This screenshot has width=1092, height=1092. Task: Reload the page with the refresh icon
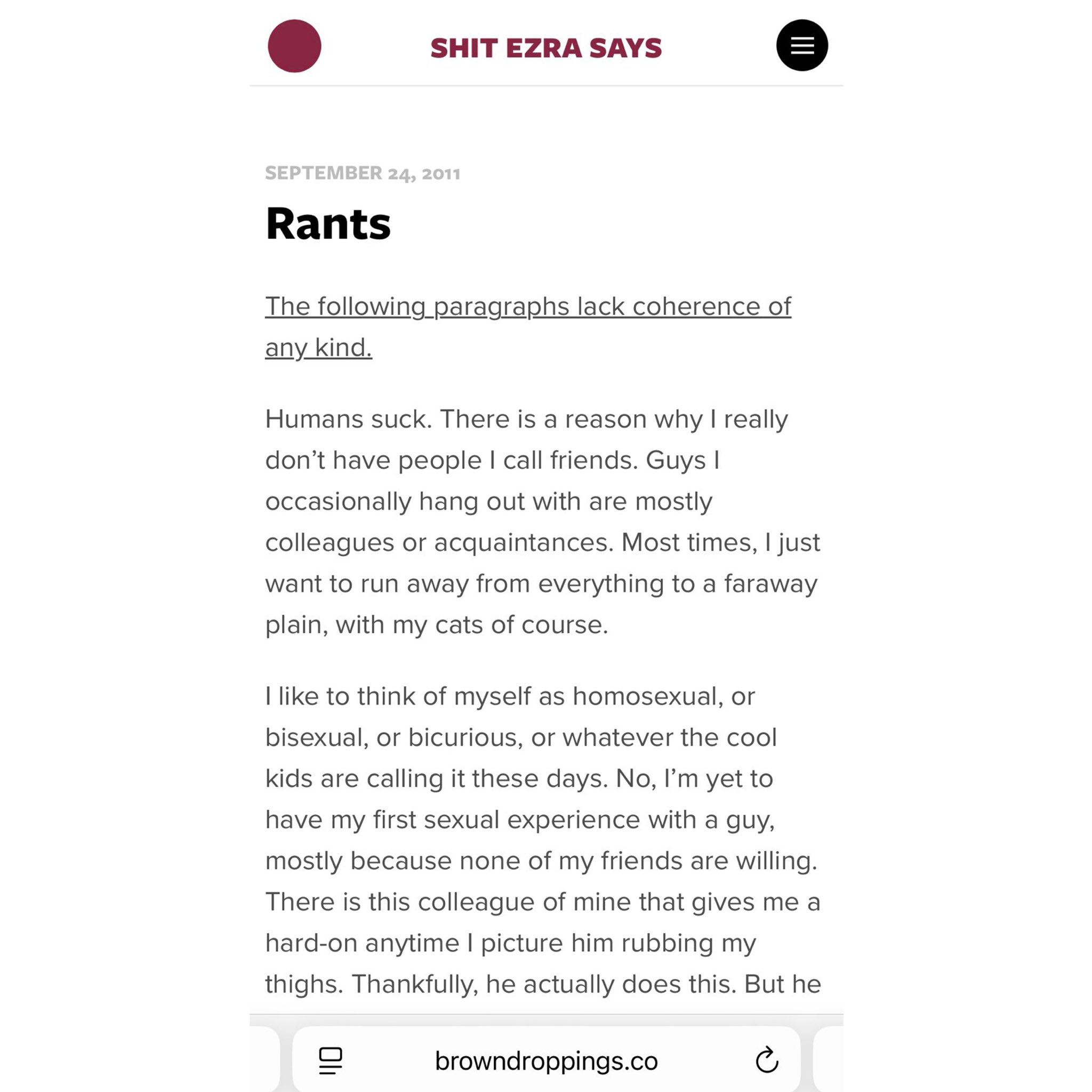point(766,1060)
